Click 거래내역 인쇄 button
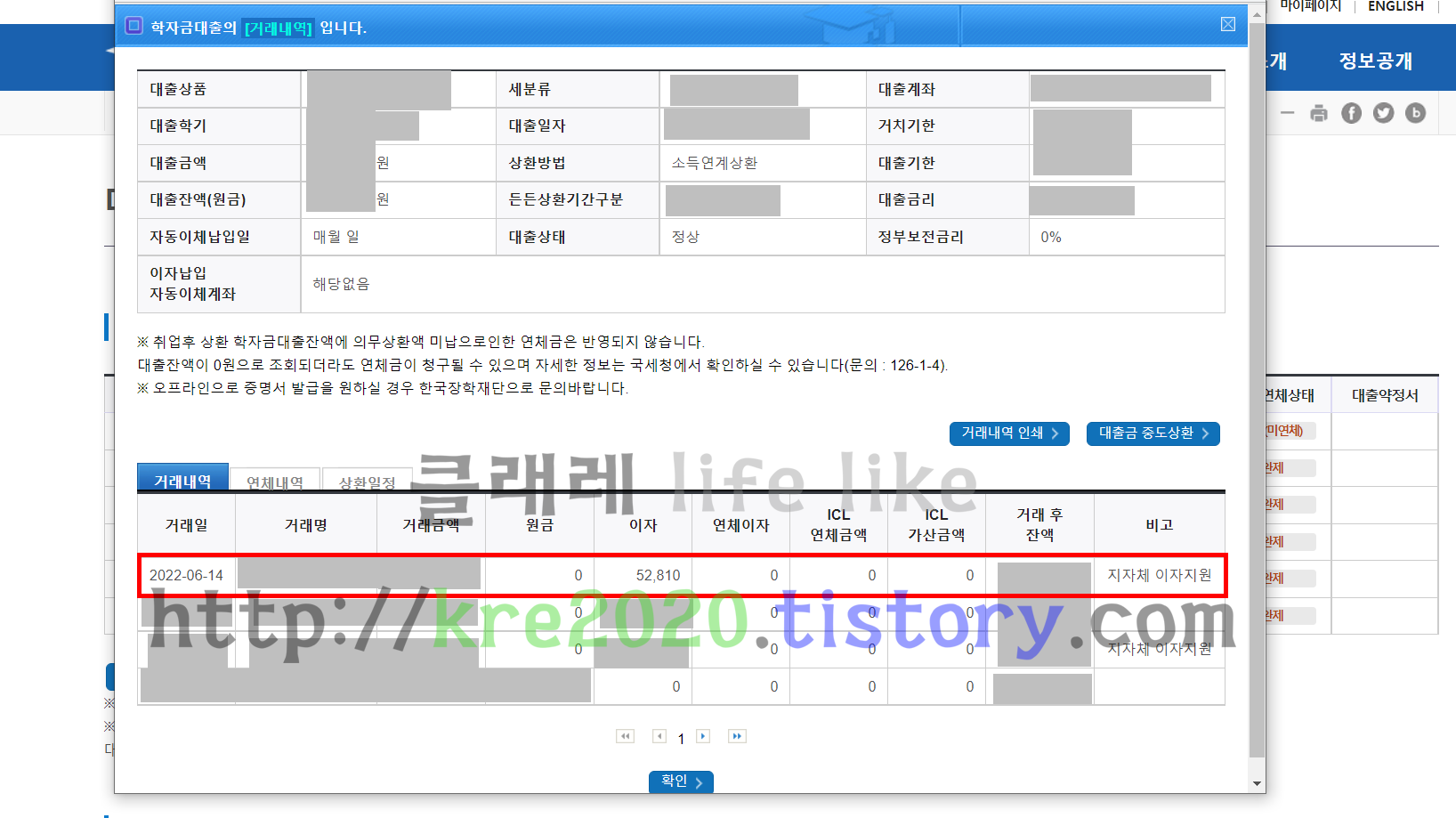Image resolution: width=1456 pixels, height=818 pixels. [1009, 433]
